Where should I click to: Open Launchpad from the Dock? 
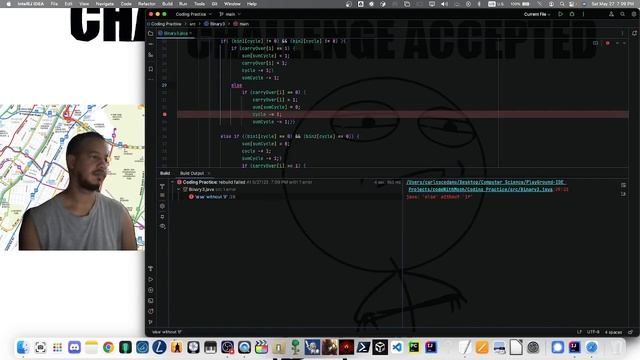57,347
